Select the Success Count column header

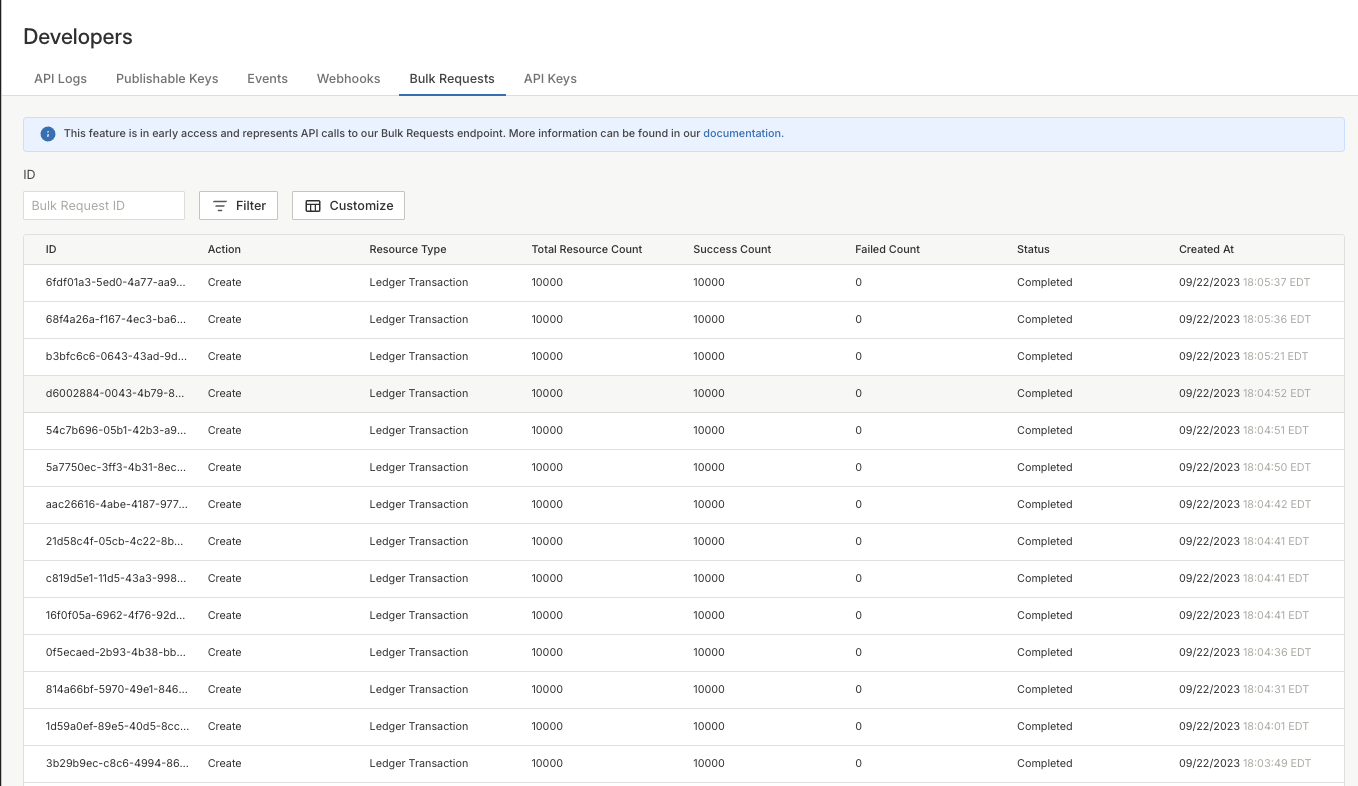click(732, 249)
